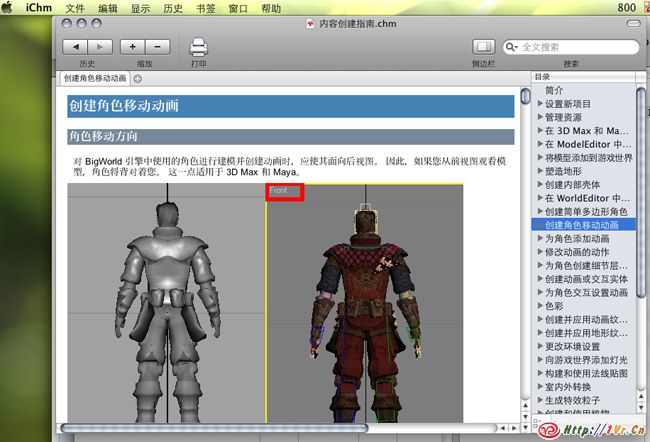
Task: Click the magnifier icon in search field
Action: coord(514,47)
